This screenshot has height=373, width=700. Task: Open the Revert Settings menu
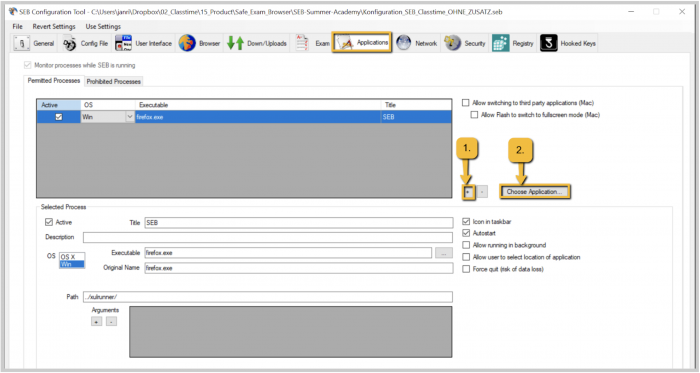point(54,26)
